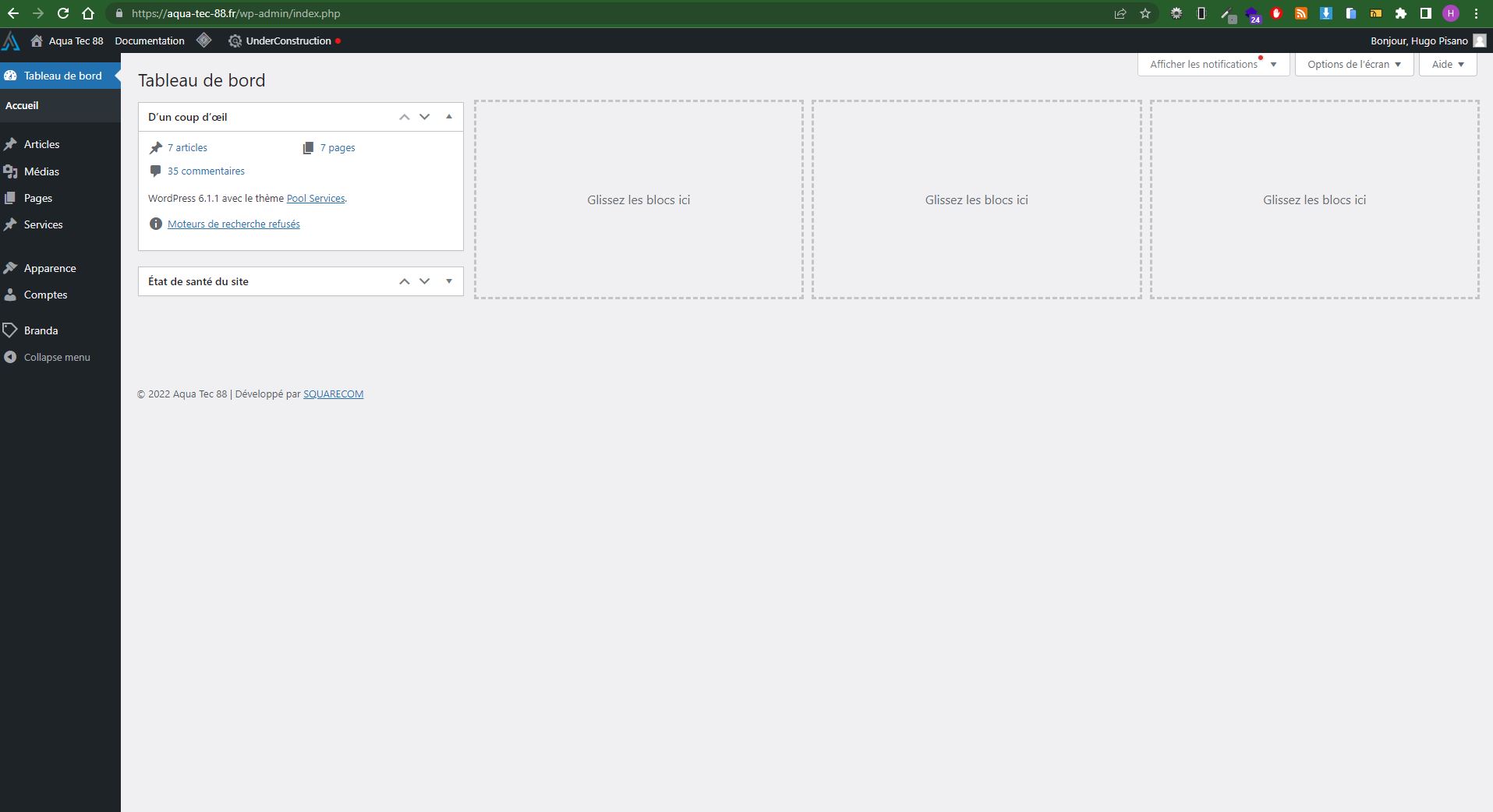Move D'un coup d'œil widget down
This screenshot has height=812, width=1493.
click(425, 117)
